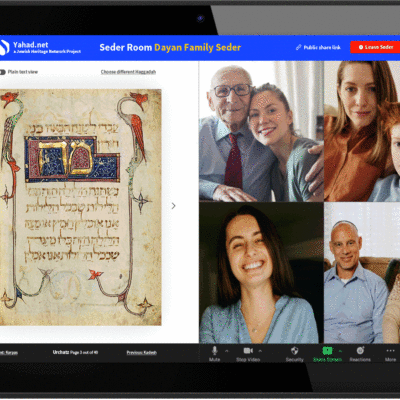Click the link chain icon beside Public share link
Image resolution: width=400 pixels, height=400 pixels.
pyautogui.click(x=299, y=47)
